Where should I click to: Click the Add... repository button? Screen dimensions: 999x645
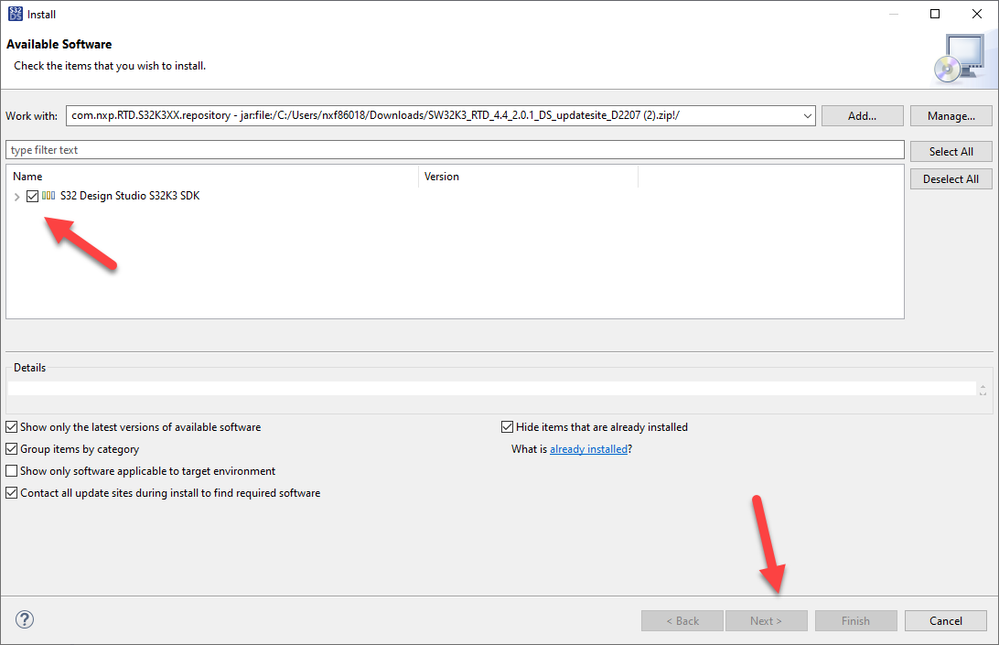pyautogui.click(x=862, y=116)
